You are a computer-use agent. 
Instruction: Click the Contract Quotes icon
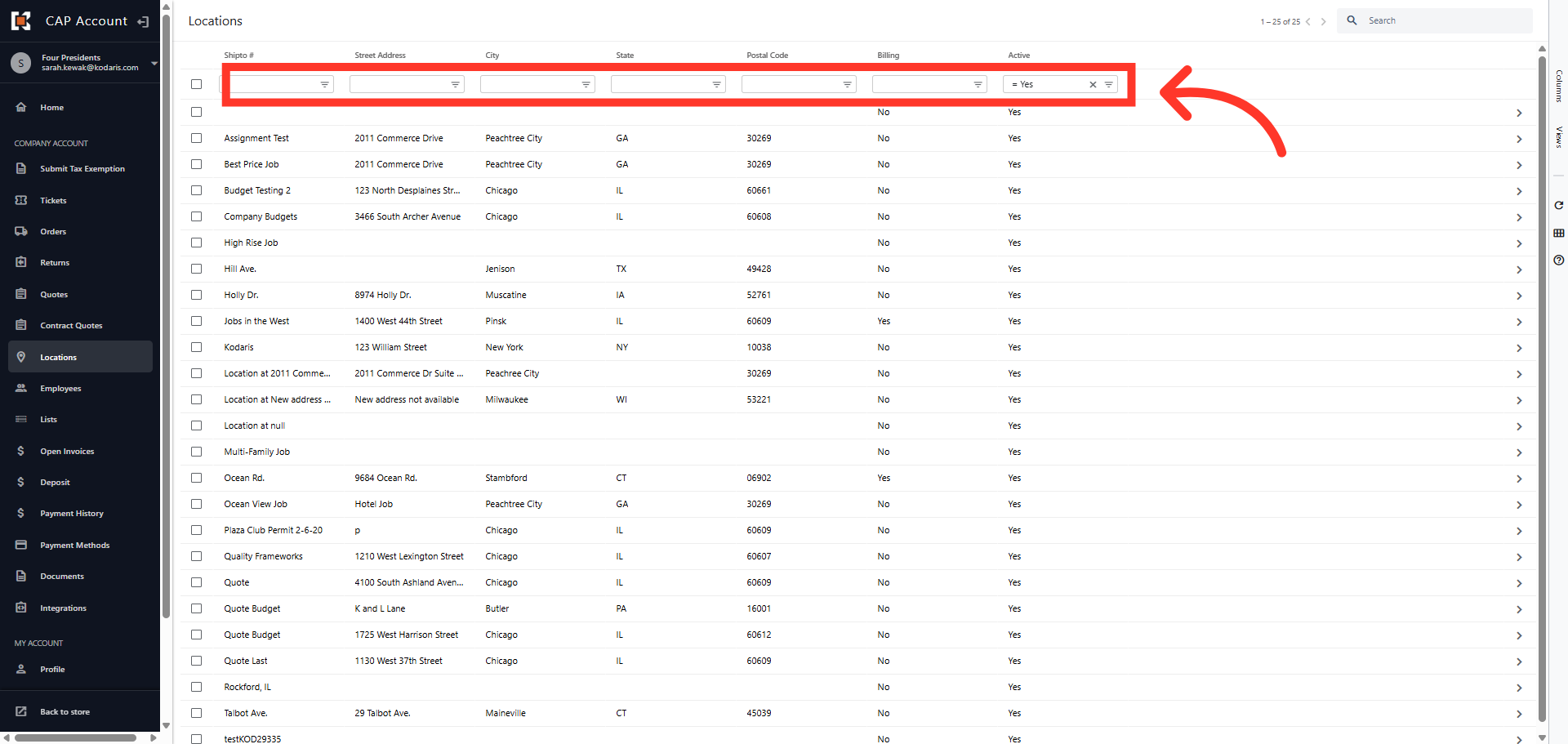pos(21,325)
